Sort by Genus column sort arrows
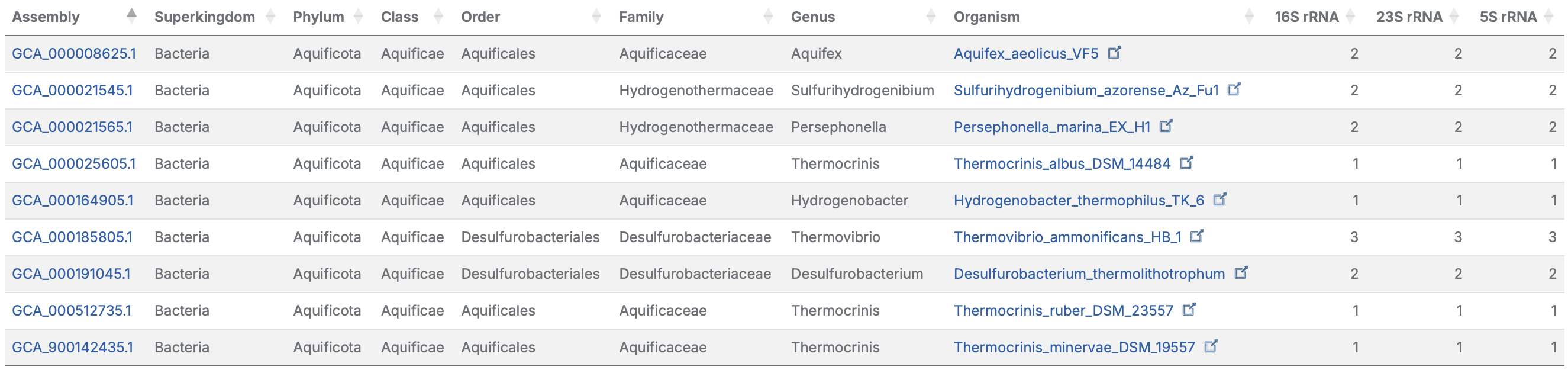Image resolution: width=1568 pixels, height=373 pixels. tap(931, 17)
